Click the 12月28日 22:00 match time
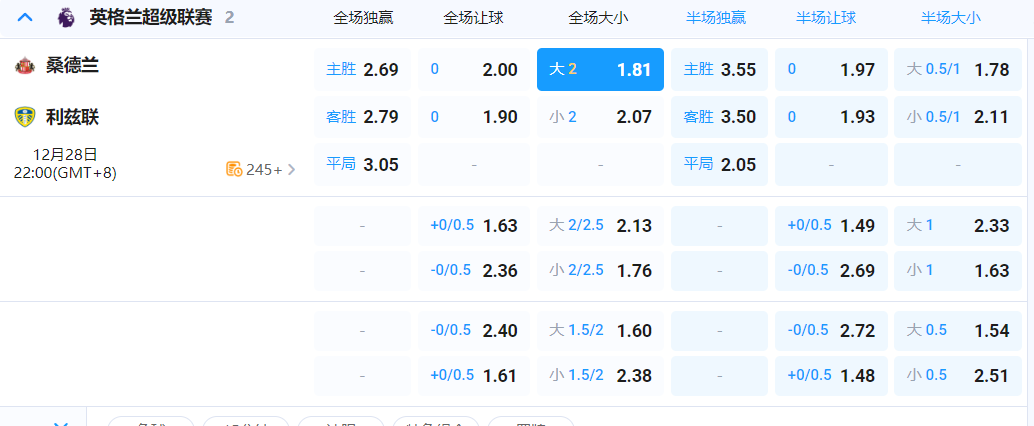The width and height of the screenshot is (1034, 426). 65,164
